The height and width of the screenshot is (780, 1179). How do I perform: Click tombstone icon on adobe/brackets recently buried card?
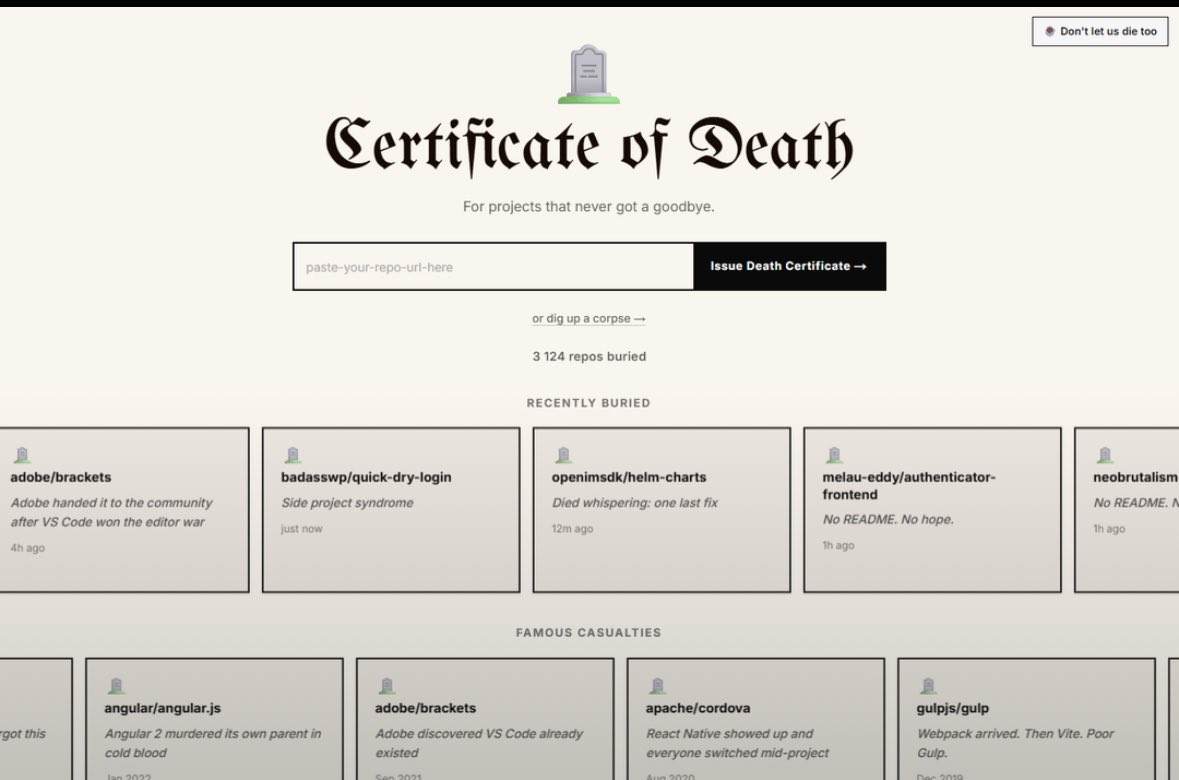point(23,455)
